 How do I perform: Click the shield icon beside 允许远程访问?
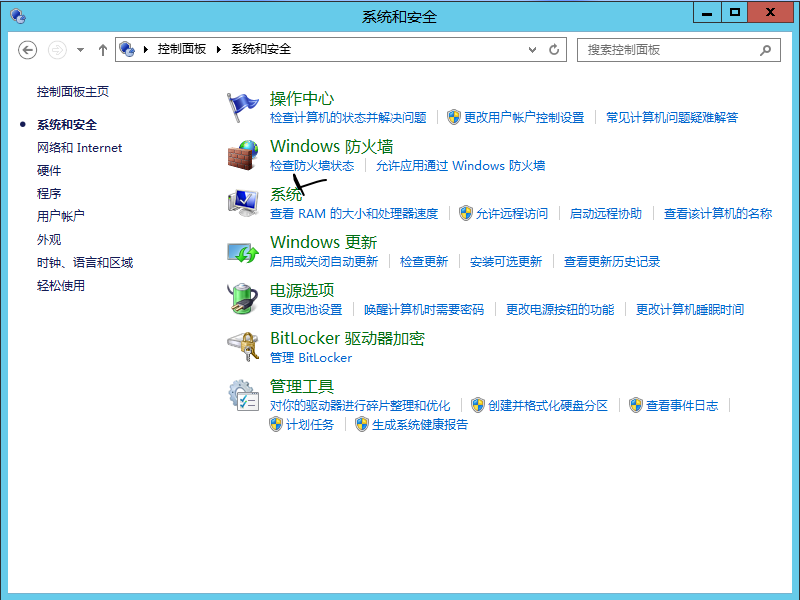(x=465, y=213)
